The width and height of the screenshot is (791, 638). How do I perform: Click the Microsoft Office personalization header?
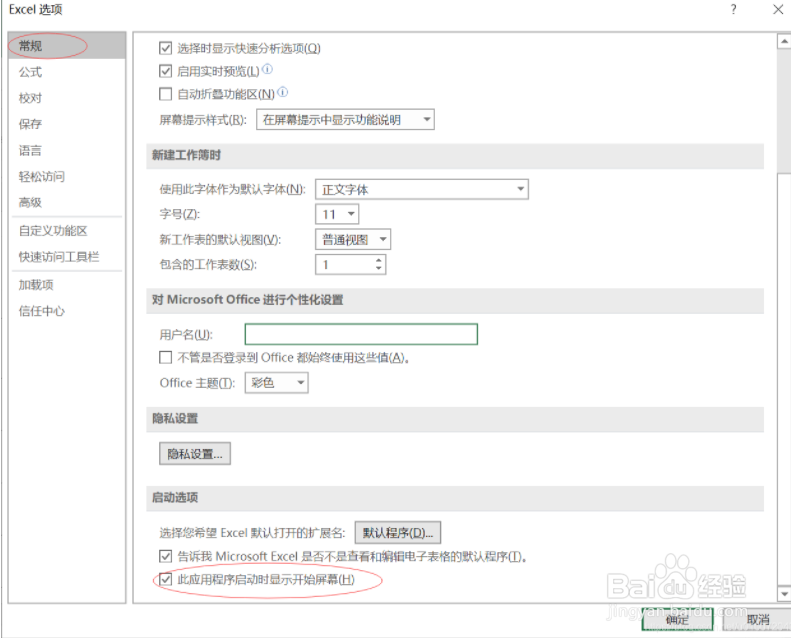455,300
